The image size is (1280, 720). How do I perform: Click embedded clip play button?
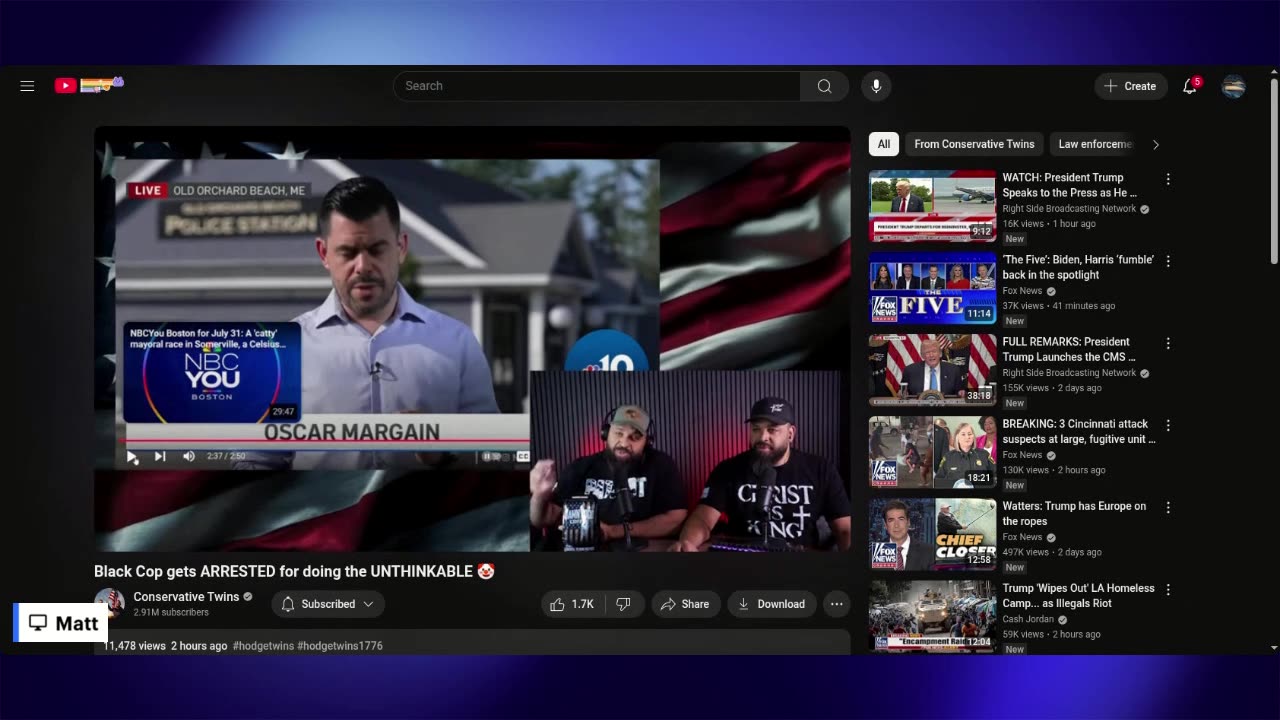pyautogui.click(x=132, y=456)
